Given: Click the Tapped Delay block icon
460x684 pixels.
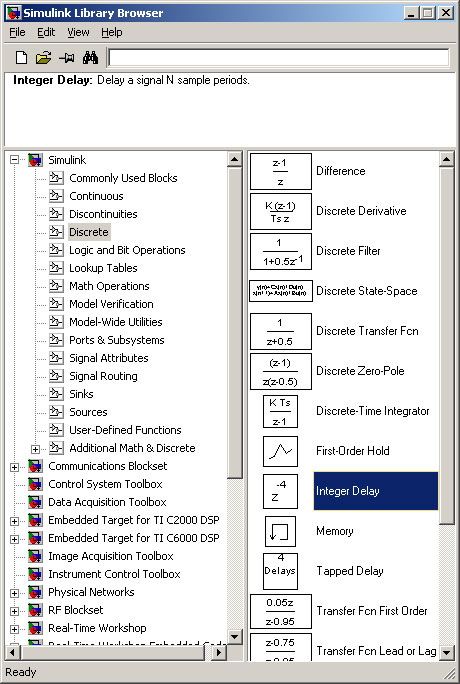Looking at the screenshot, I should [280, 571].
